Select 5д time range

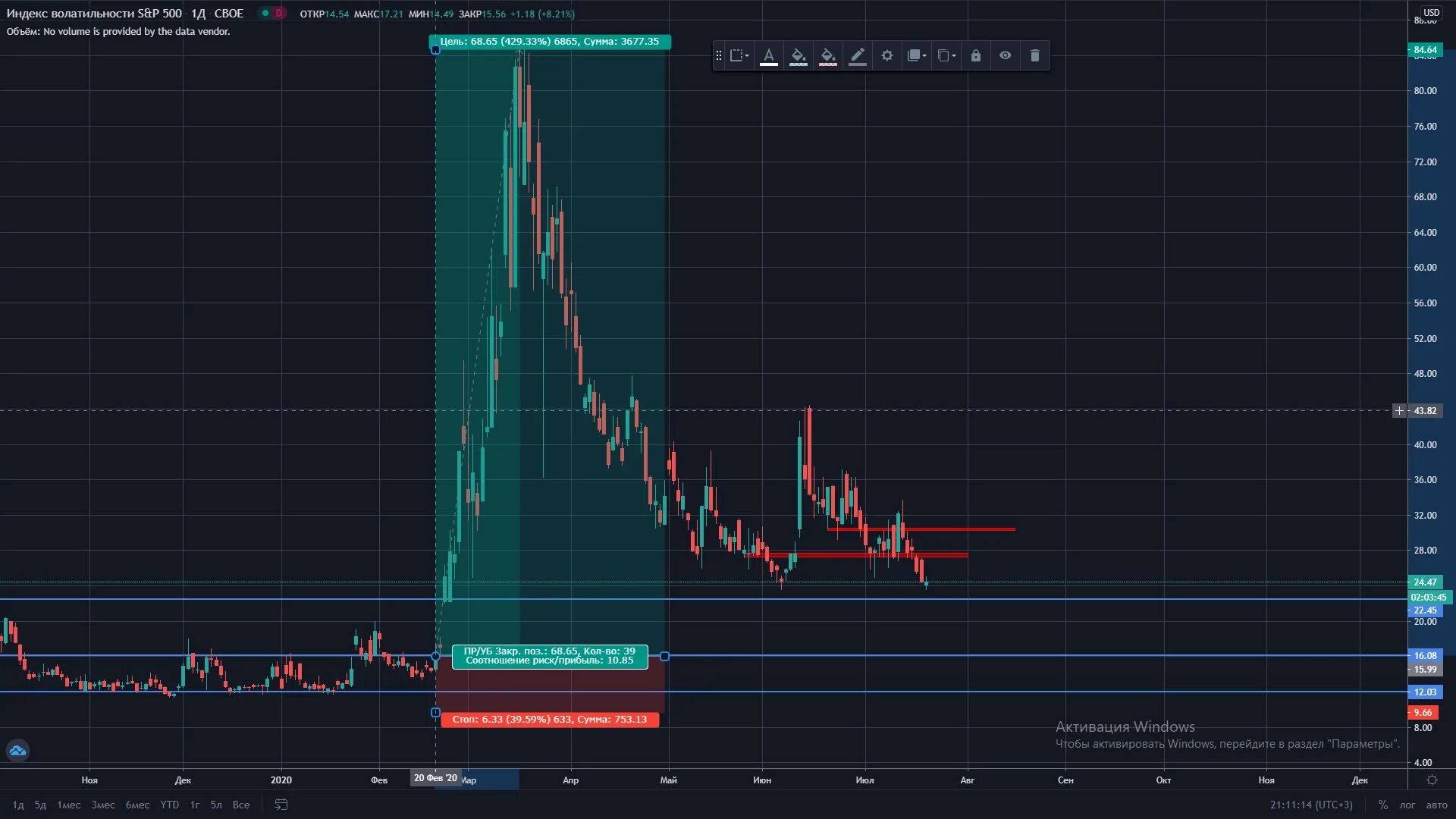coord(40,805)
